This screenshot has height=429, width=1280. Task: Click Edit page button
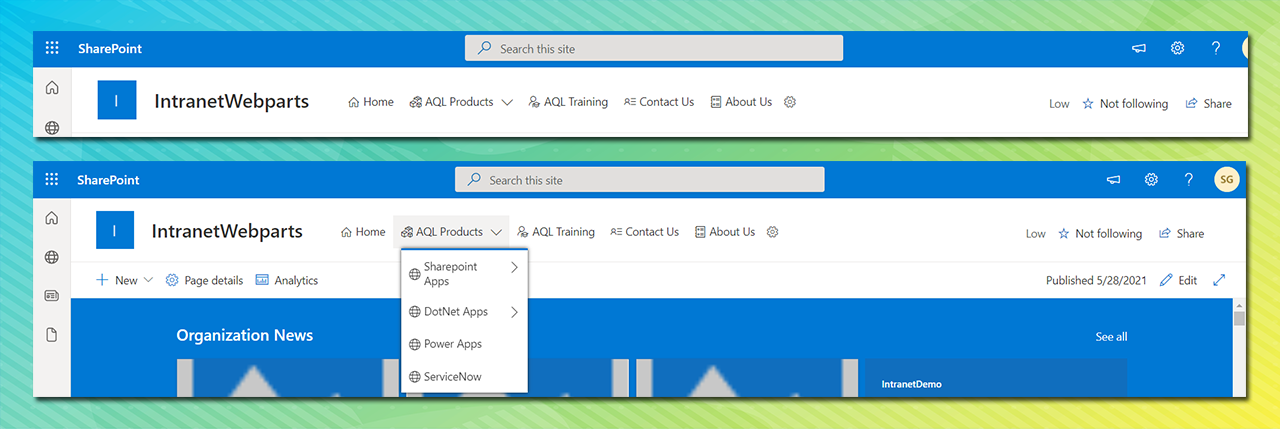[1178, 280]
